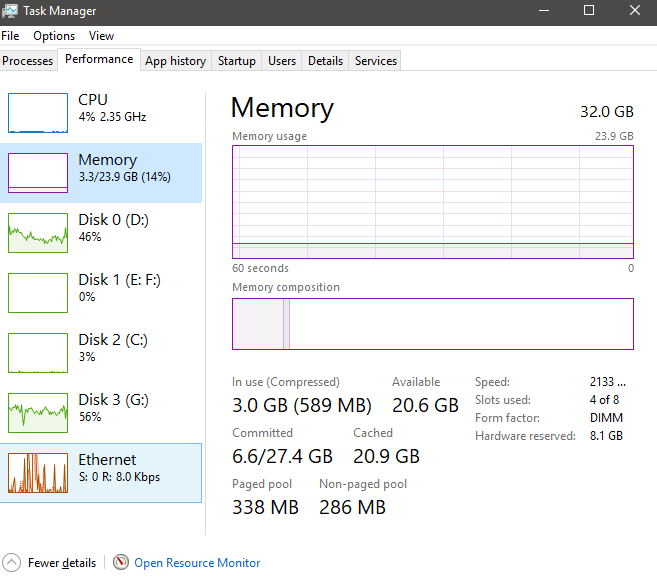Click the Committed 6.6/27.4 GB value

[x=282, y=456]
